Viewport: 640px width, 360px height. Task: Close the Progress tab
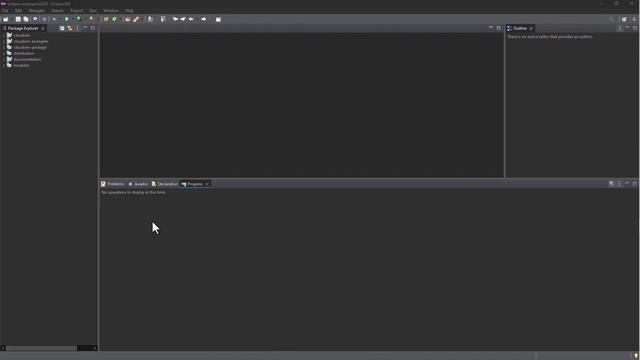click(207, 184)
